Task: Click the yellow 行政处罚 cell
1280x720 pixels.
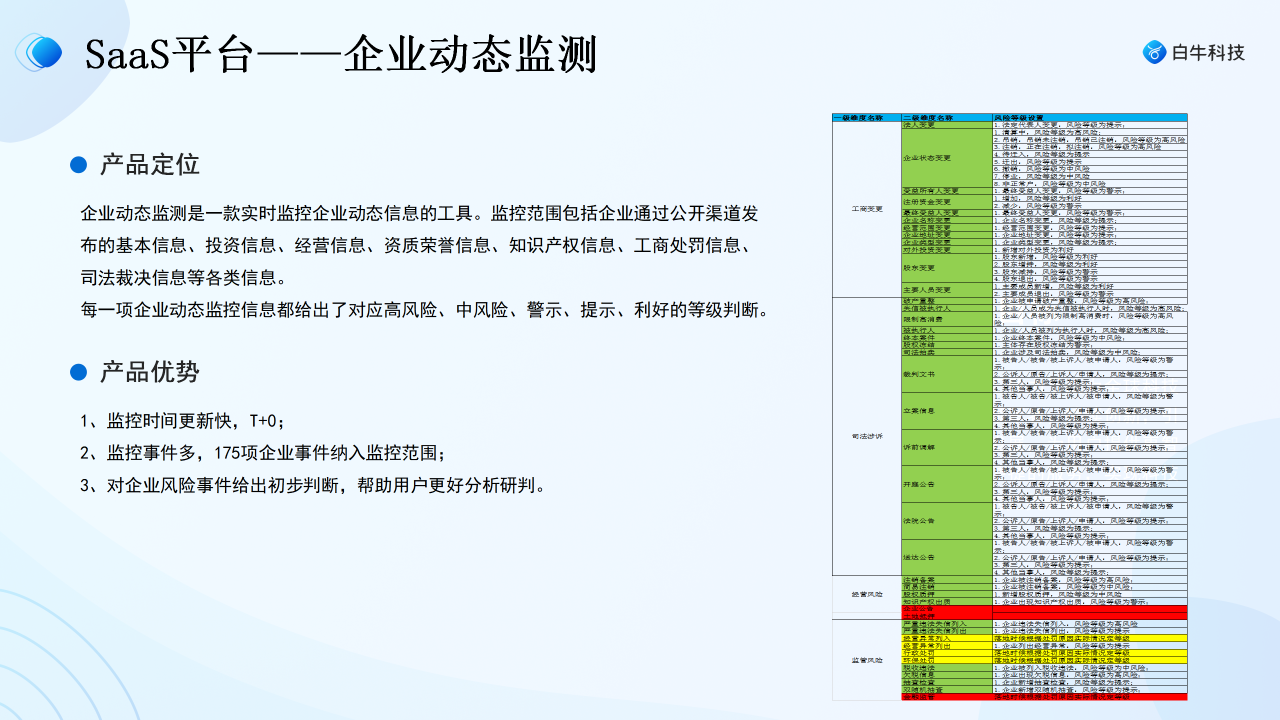Action: click(946, 653)
